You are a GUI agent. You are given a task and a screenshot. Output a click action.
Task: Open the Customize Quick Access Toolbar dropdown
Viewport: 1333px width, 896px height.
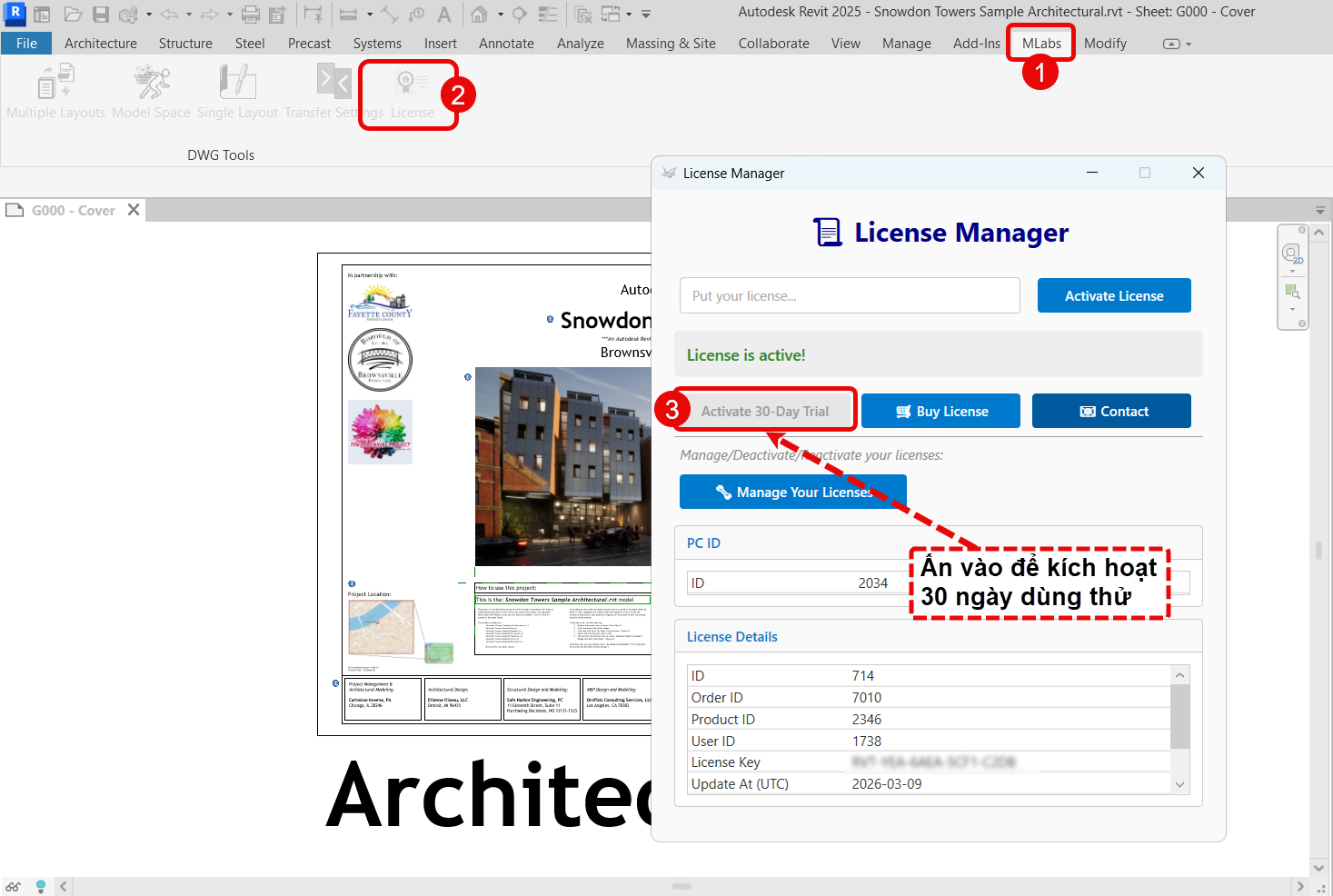point(646,15)
